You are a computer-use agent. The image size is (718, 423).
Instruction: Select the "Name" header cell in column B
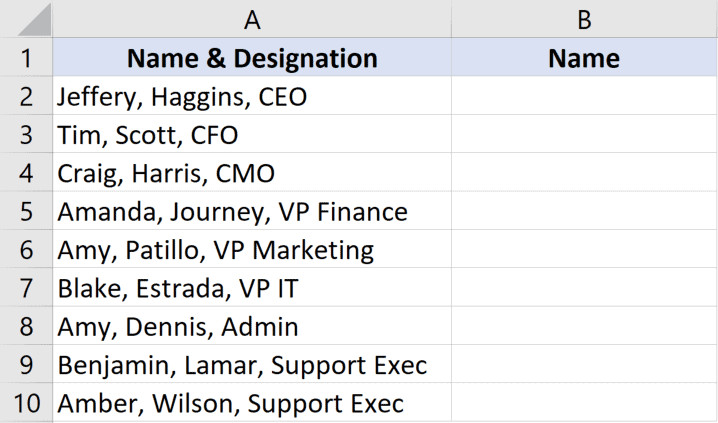pyautogui.click(x=584, y=57)
